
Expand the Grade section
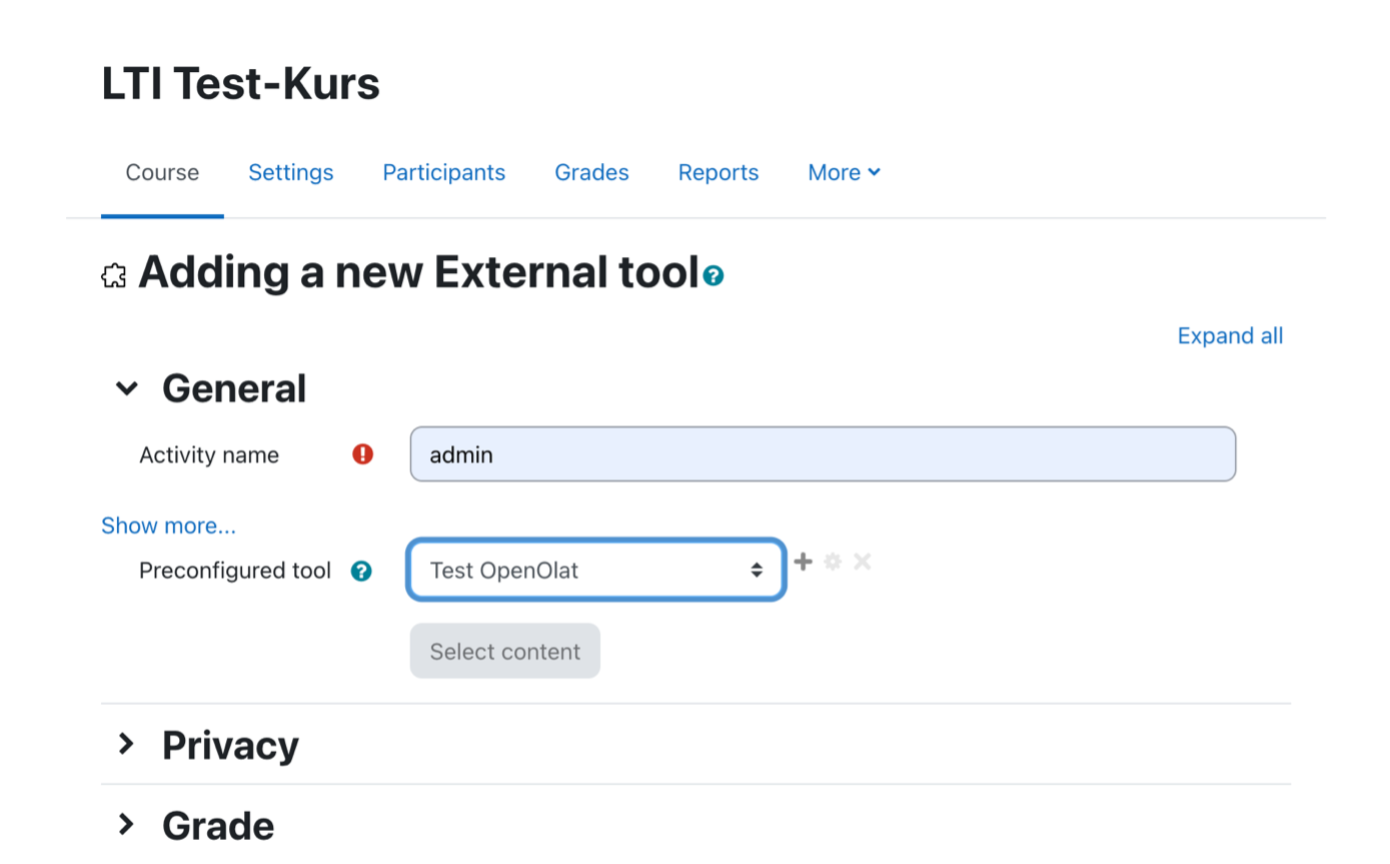click(127, 825)
